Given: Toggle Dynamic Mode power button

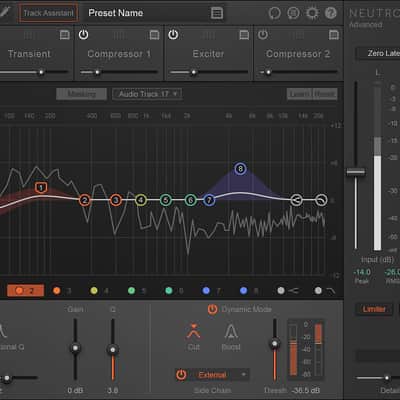Looking at the screenshot, I should coord(212,309).
